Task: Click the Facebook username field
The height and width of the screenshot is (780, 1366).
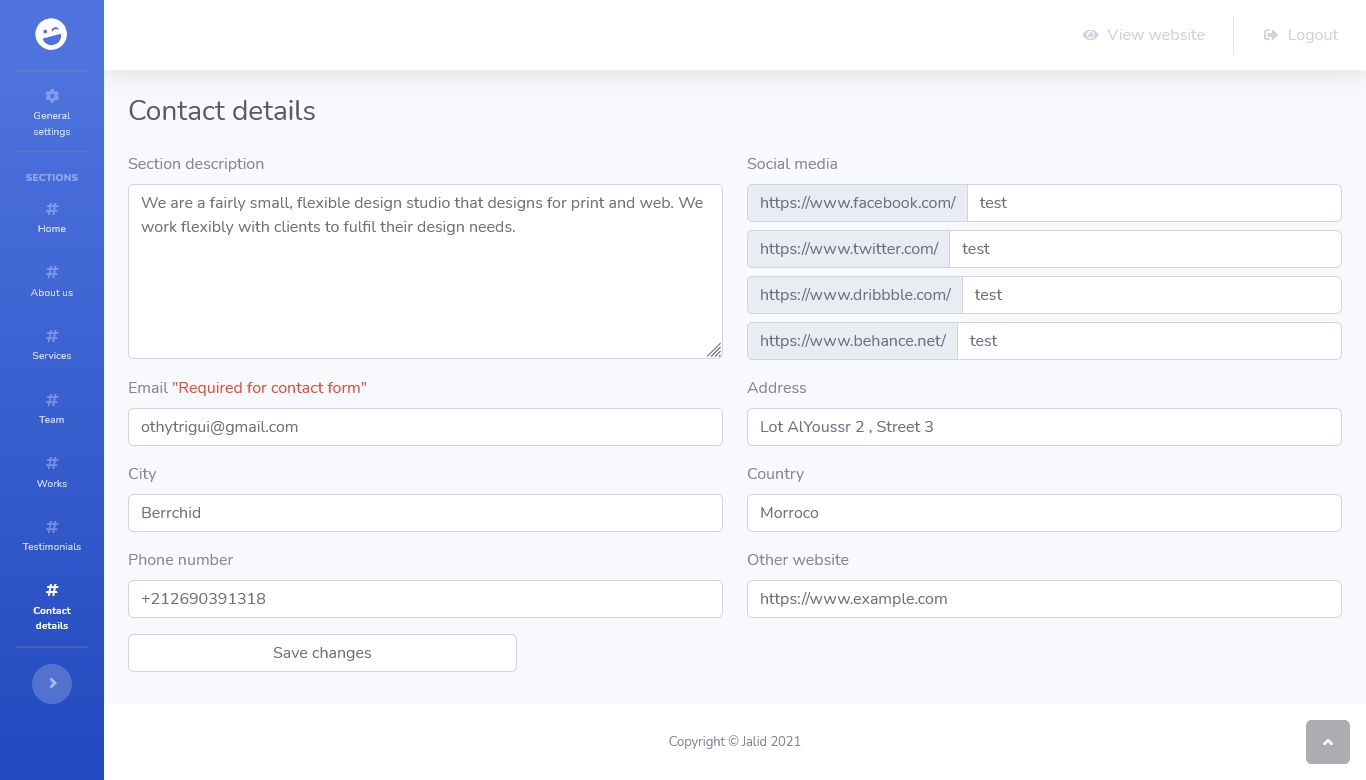Action: 1154,203
